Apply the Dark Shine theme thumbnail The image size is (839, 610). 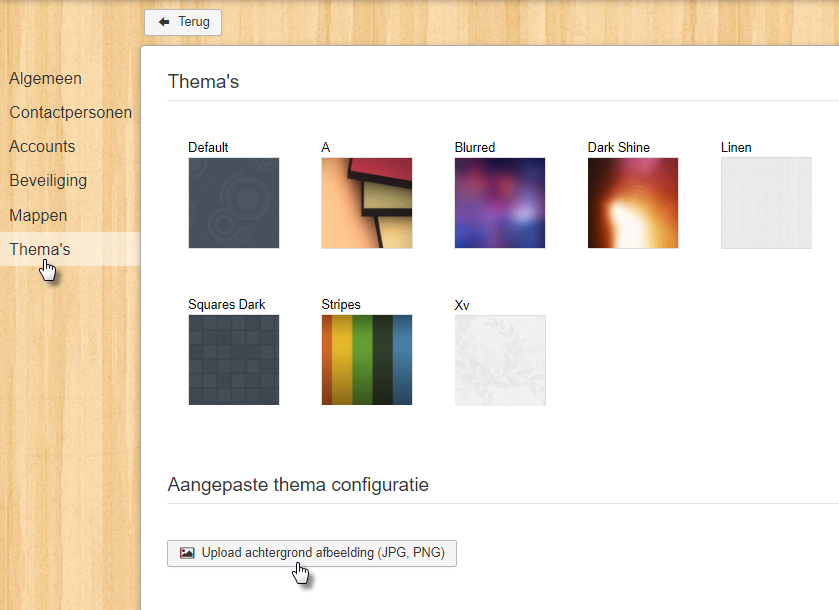click(633, 203)
